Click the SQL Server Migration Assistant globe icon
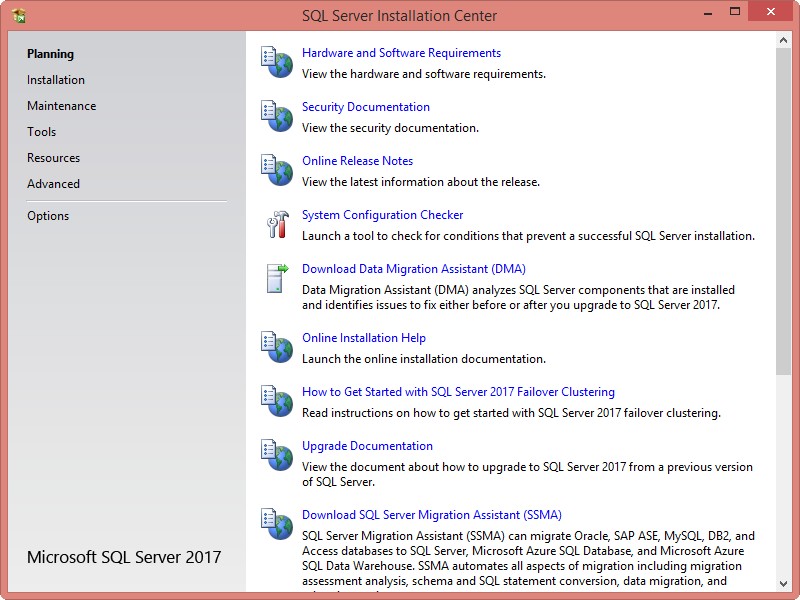This screenshot has height=600, width=800. pos(277,524)
